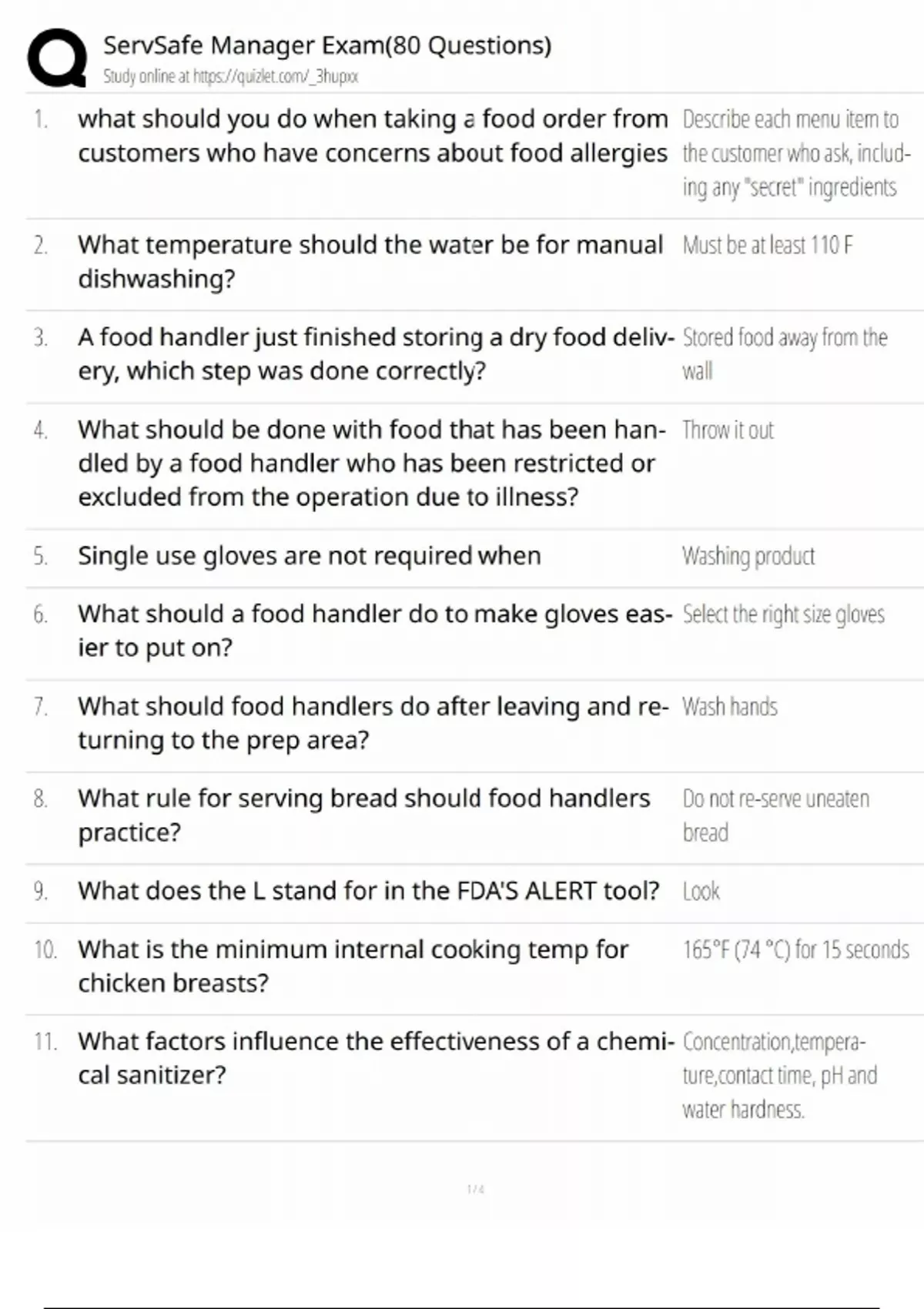The image size is (924, 1309).
Task: Click the 'Wash hands' answer
Action: coord(730,707)
